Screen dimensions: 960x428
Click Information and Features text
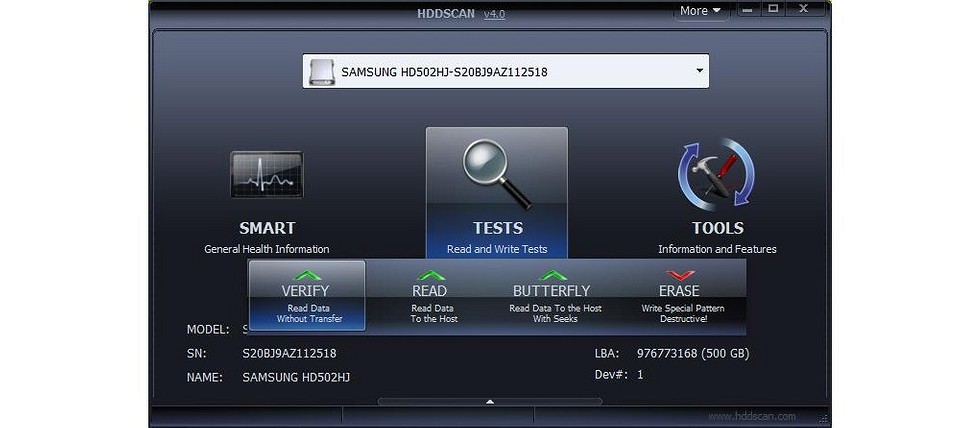click(x=717, y=249)
